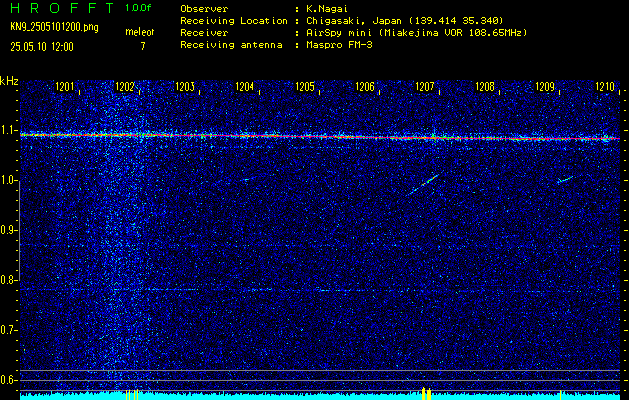This screenshot has width=629, height=400.
Task: Click the 1.0 frequency axis label
Action: [x=8, y=180]
